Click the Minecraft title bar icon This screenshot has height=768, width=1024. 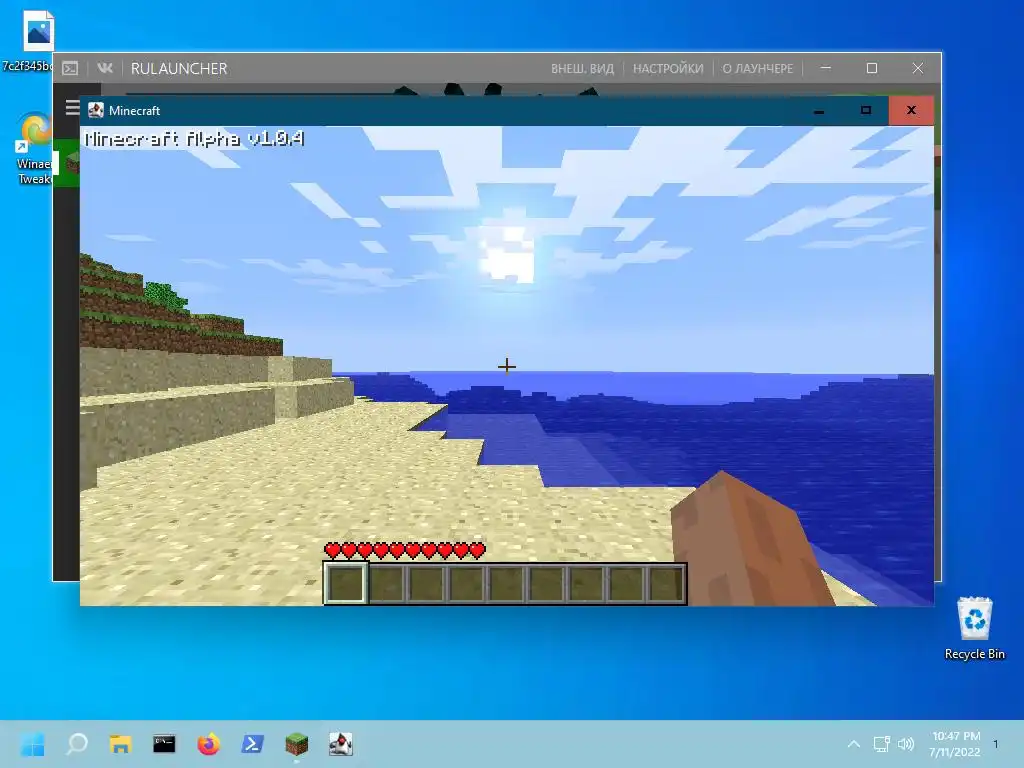[96, 110]
